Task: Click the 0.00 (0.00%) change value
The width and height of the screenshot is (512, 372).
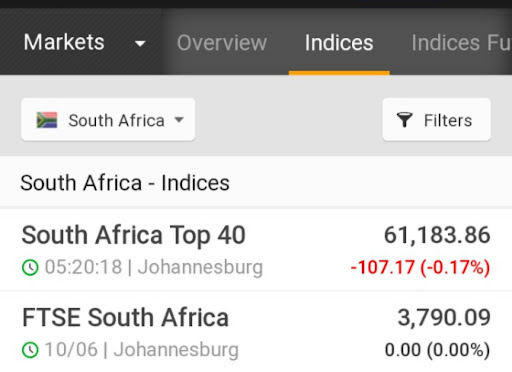Action: point(437,350)
